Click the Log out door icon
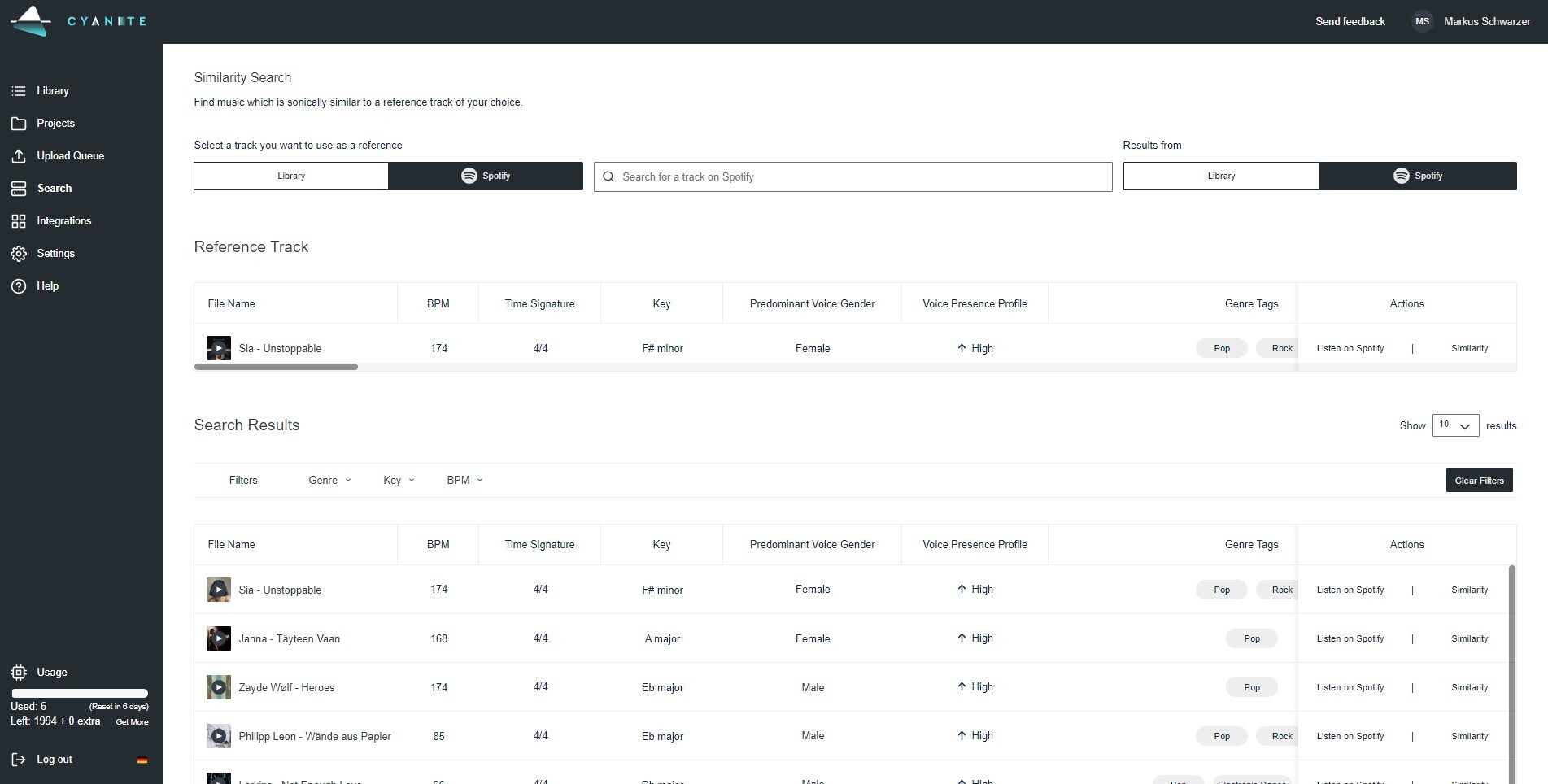The image size is (1548, 784). [x=19, y=760]
